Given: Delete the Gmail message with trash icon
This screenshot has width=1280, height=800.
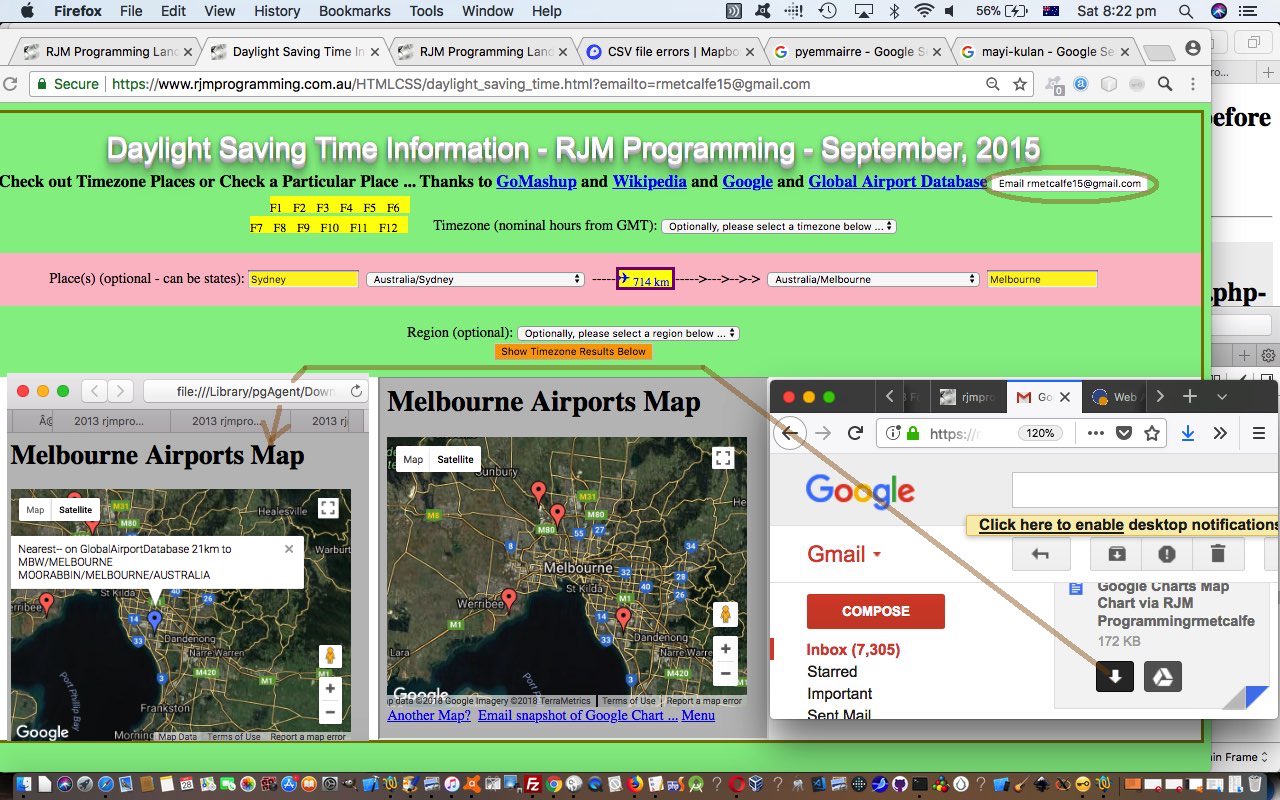Looking at the screenshot, I should (1217, 553).
